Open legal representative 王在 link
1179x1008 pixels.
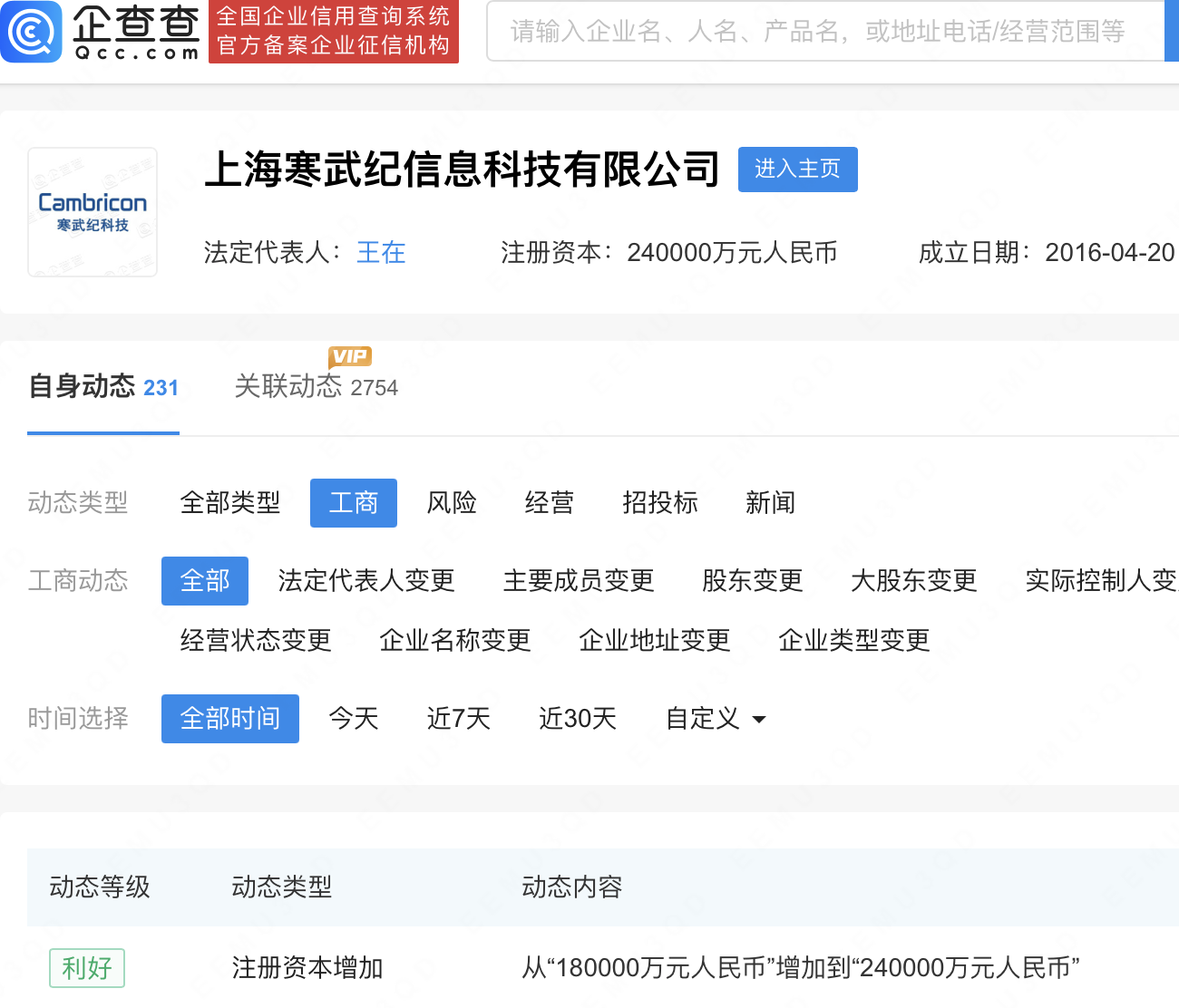pyautogui.click(x=381, y=253)
